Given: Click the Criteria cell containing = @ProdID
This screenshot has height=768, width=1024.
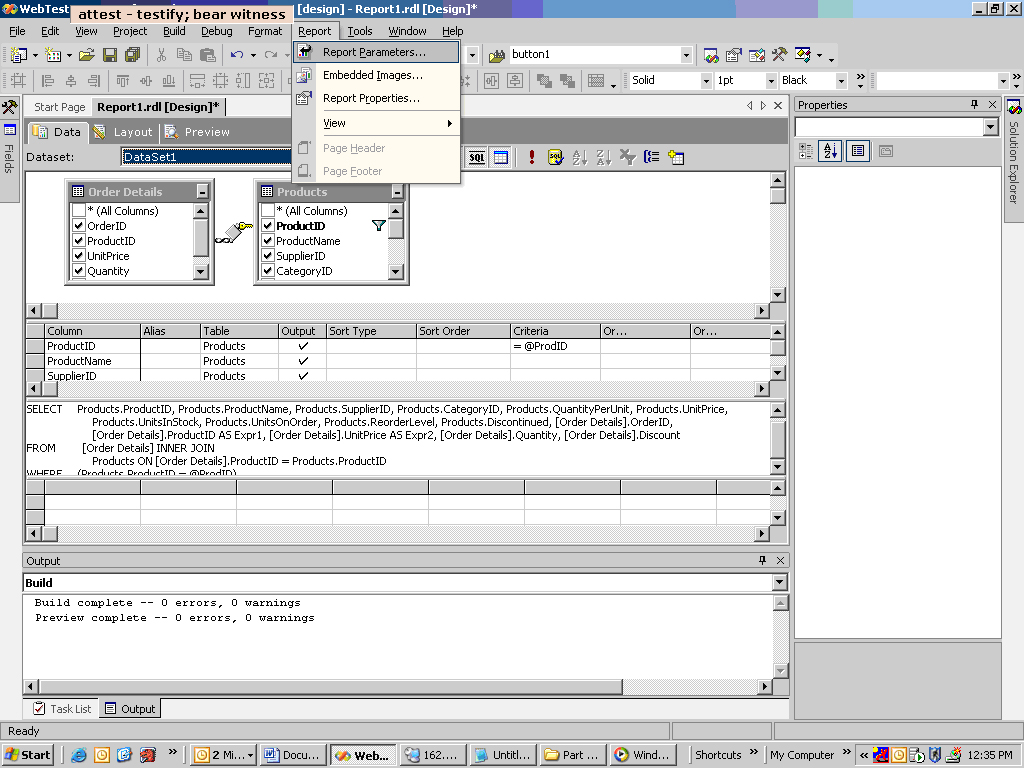Looking at the screenshot, I should [x=554, y=346].
